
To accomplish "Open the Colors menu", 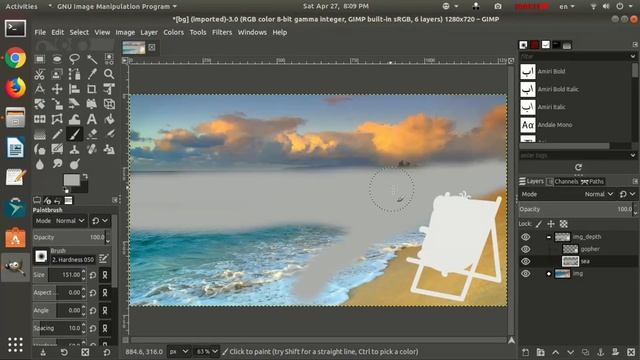I will click(173, 32).
